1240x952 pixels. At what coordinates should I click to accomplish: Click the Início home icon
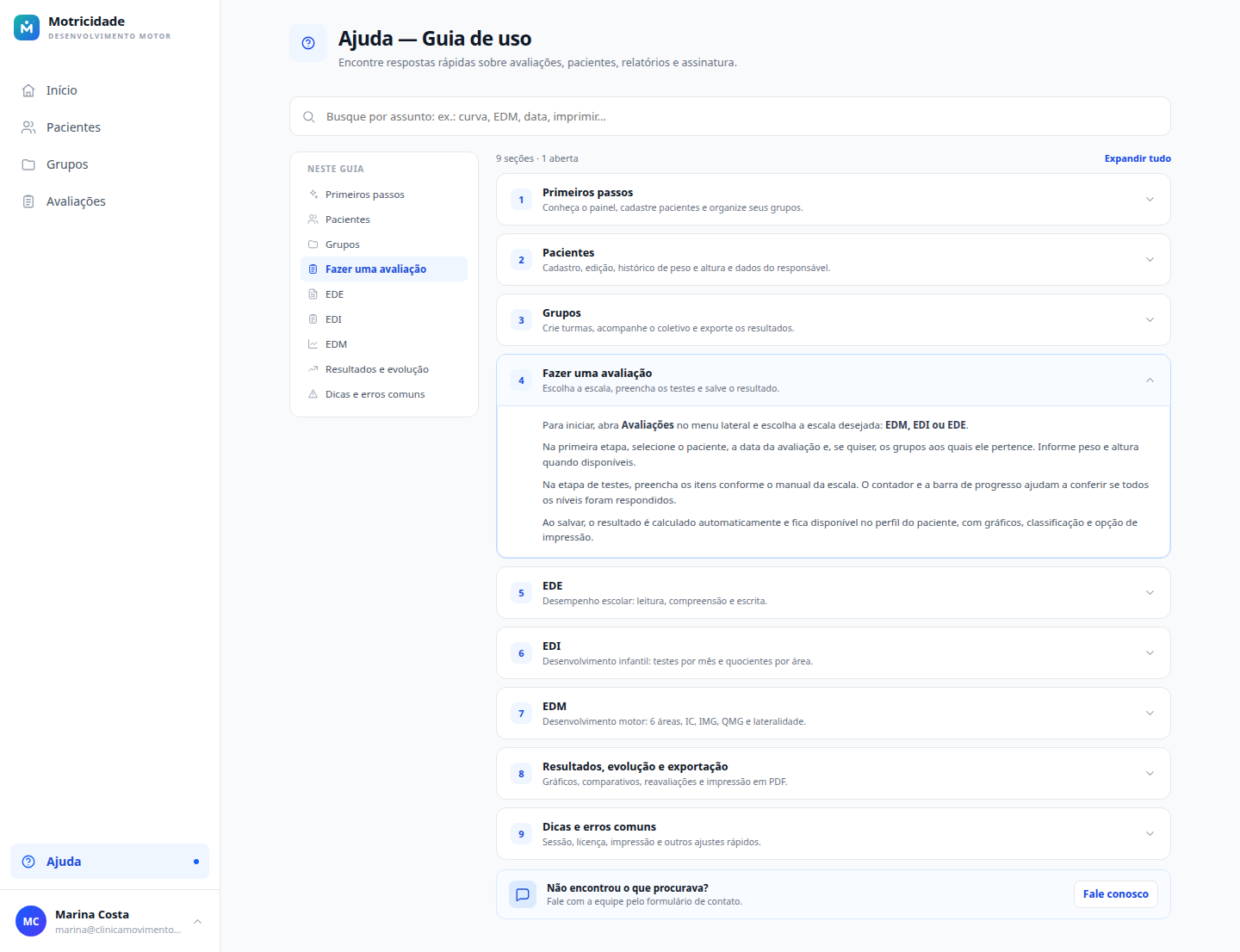[28, 90]
